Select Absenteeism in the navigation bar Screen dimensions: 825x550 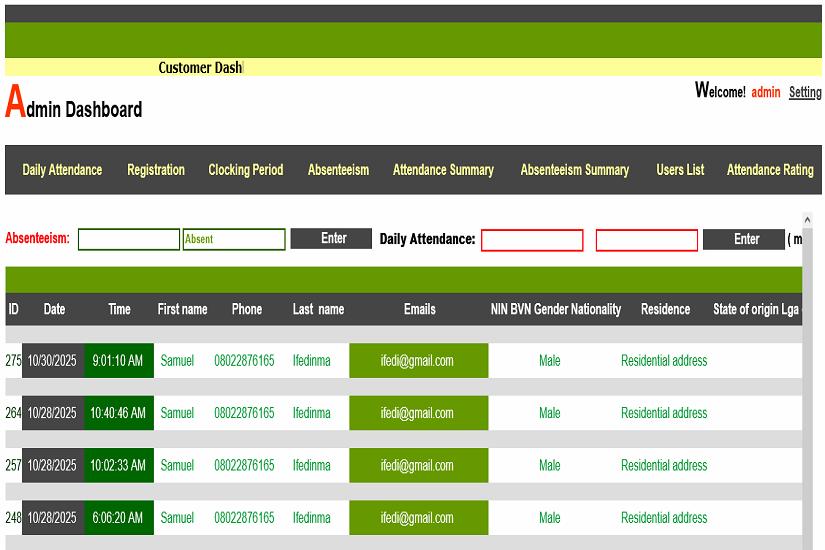338,170
